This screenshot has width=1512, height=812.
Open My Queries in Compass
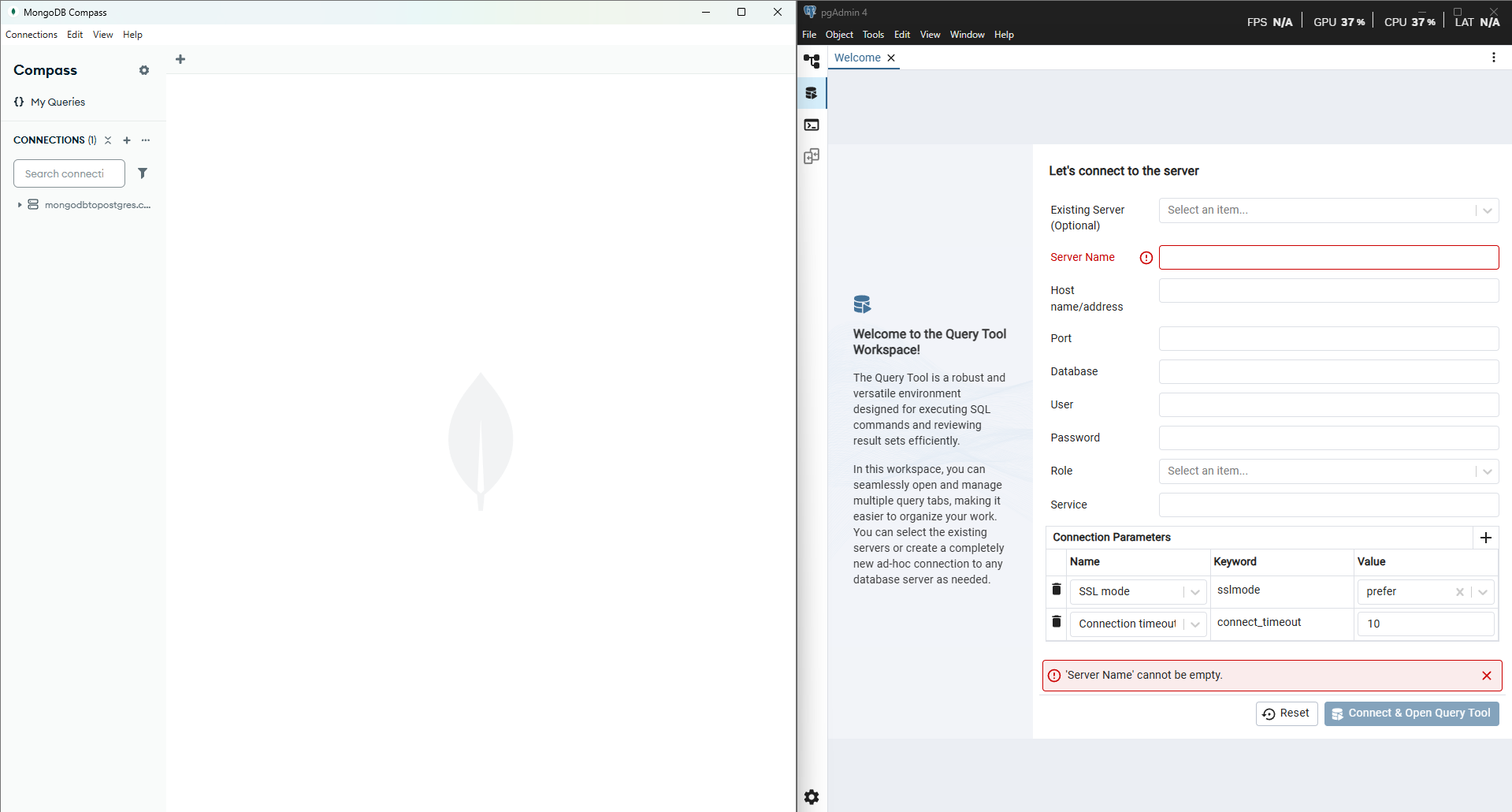click(58, 102)
